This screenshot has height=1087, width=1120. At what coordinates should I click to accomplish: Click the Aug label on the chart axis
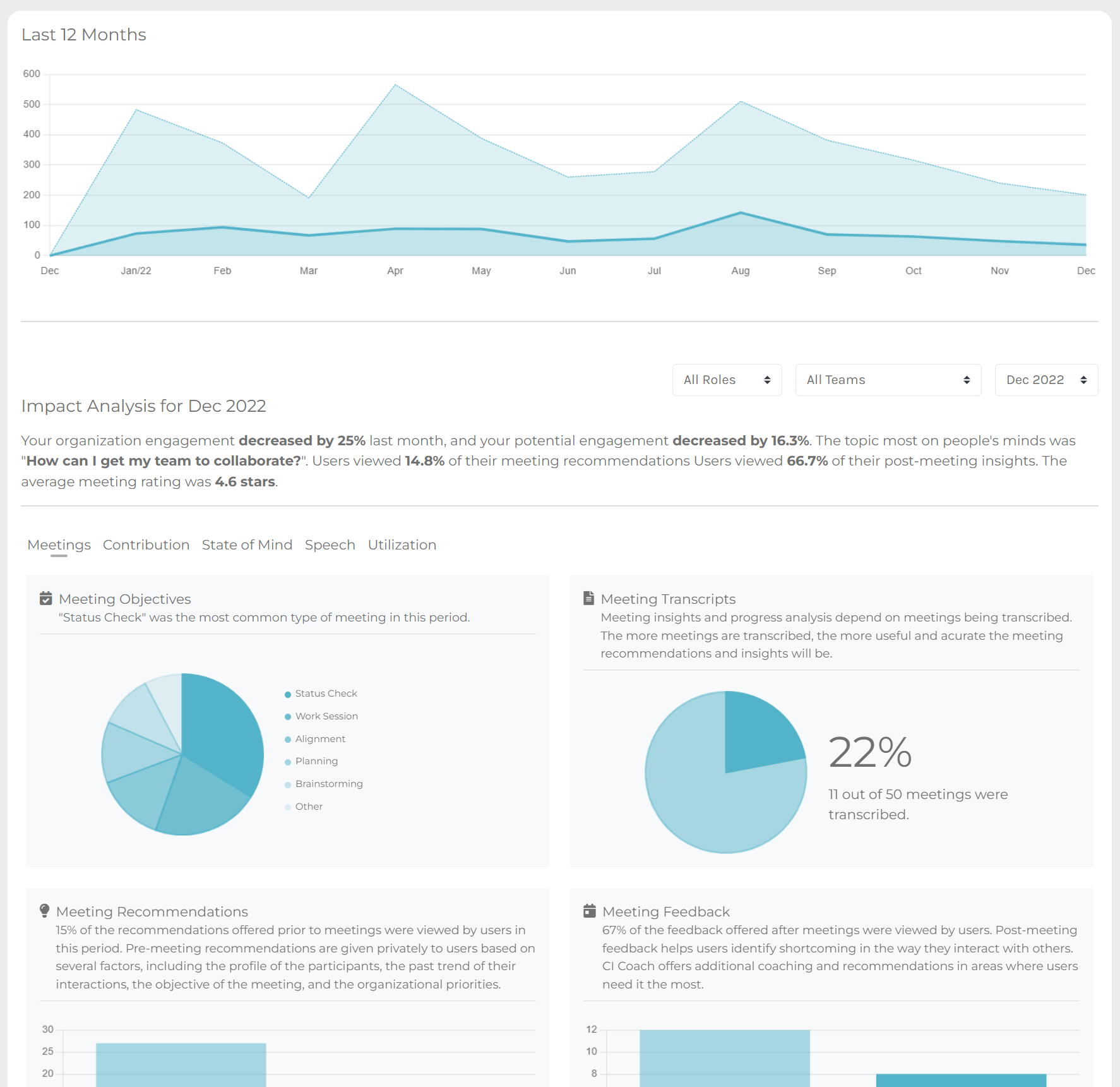[741, 270]
